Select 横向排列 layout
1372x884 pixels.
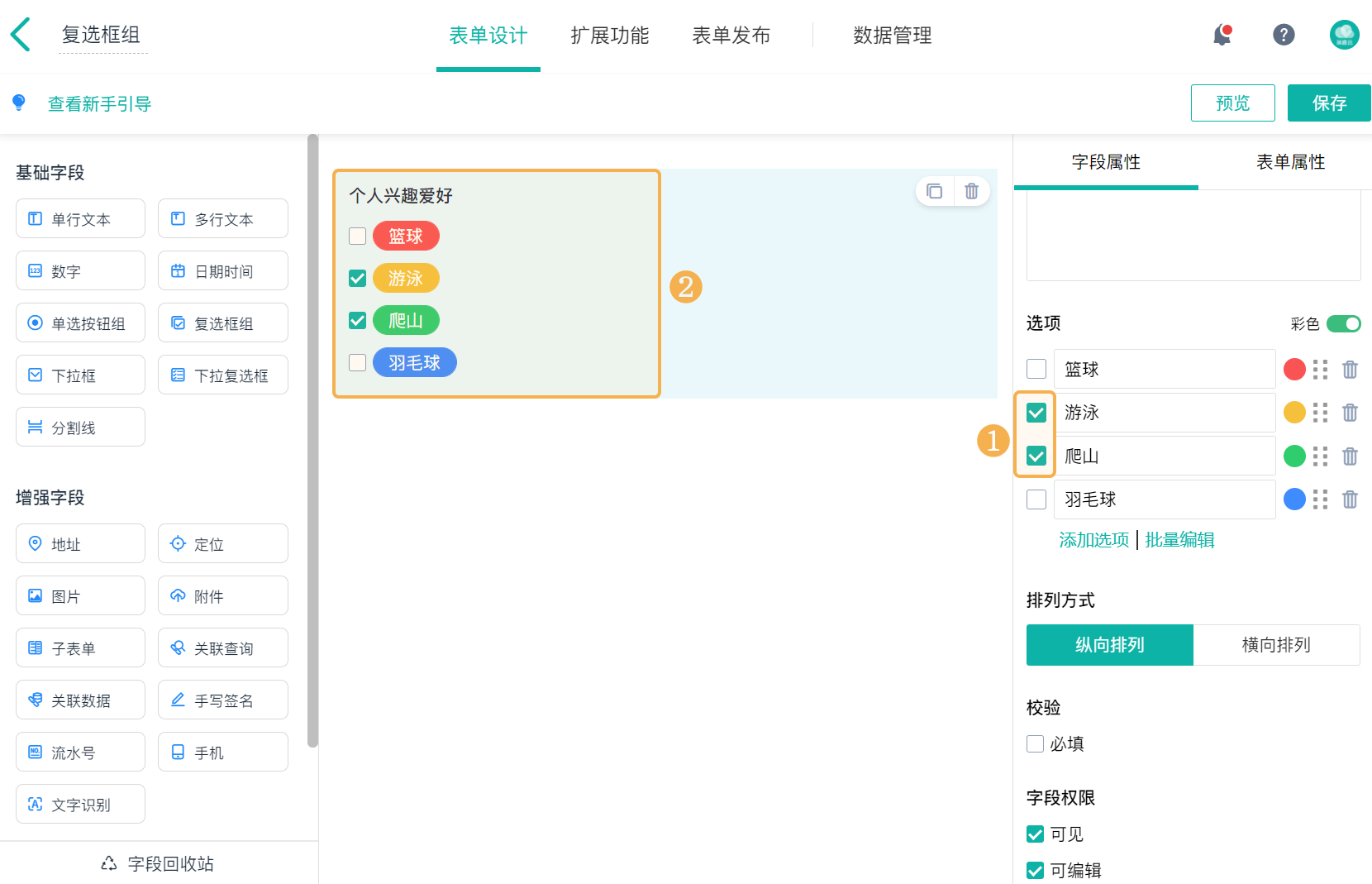click(x=1276, y=645)
